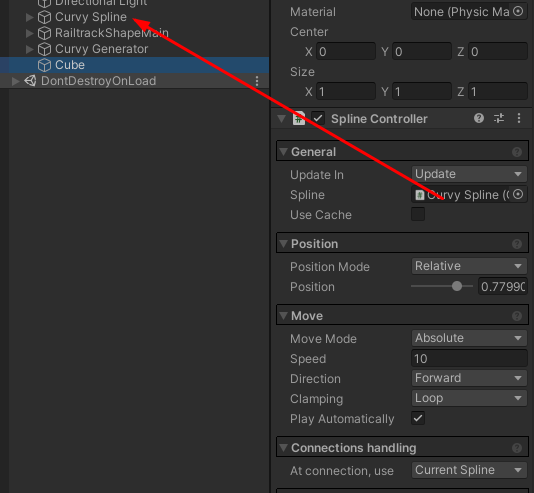Image resolution: width=534 pixels, height=493 pixels.
Task: Open Physic Material object picker
Action: pyautogui.click(x=518, y=12)
